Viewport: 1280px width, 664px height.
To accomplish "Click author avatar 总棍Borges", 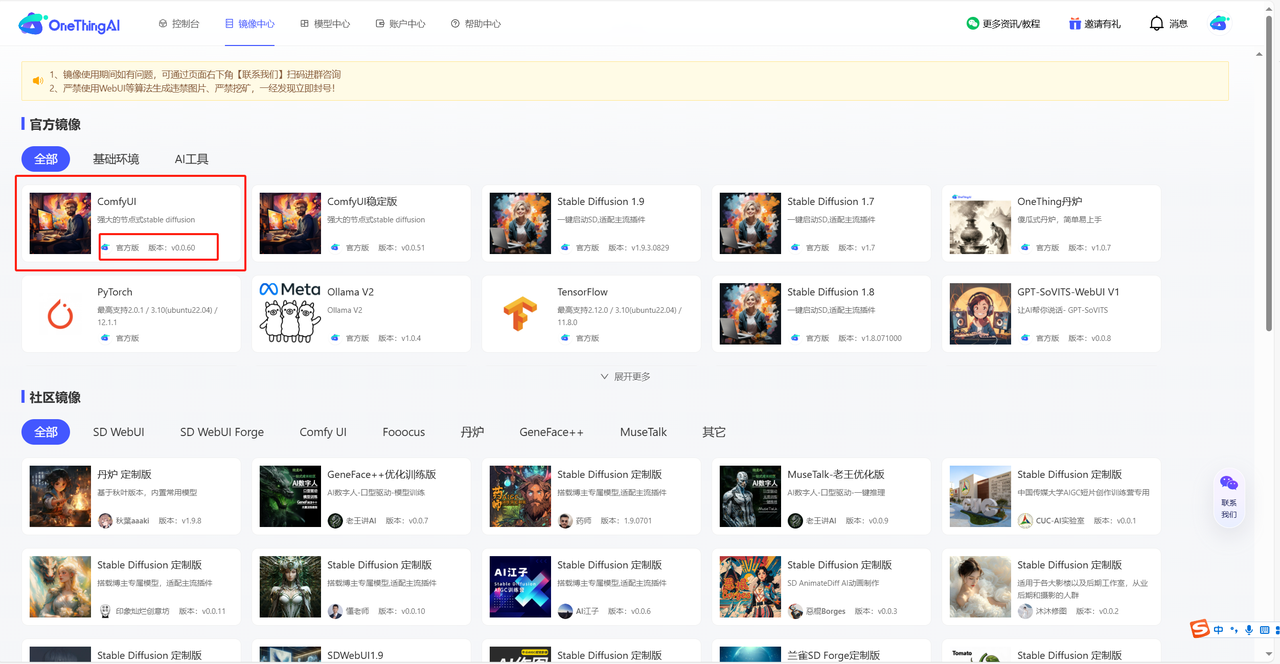I will point(795,611).
